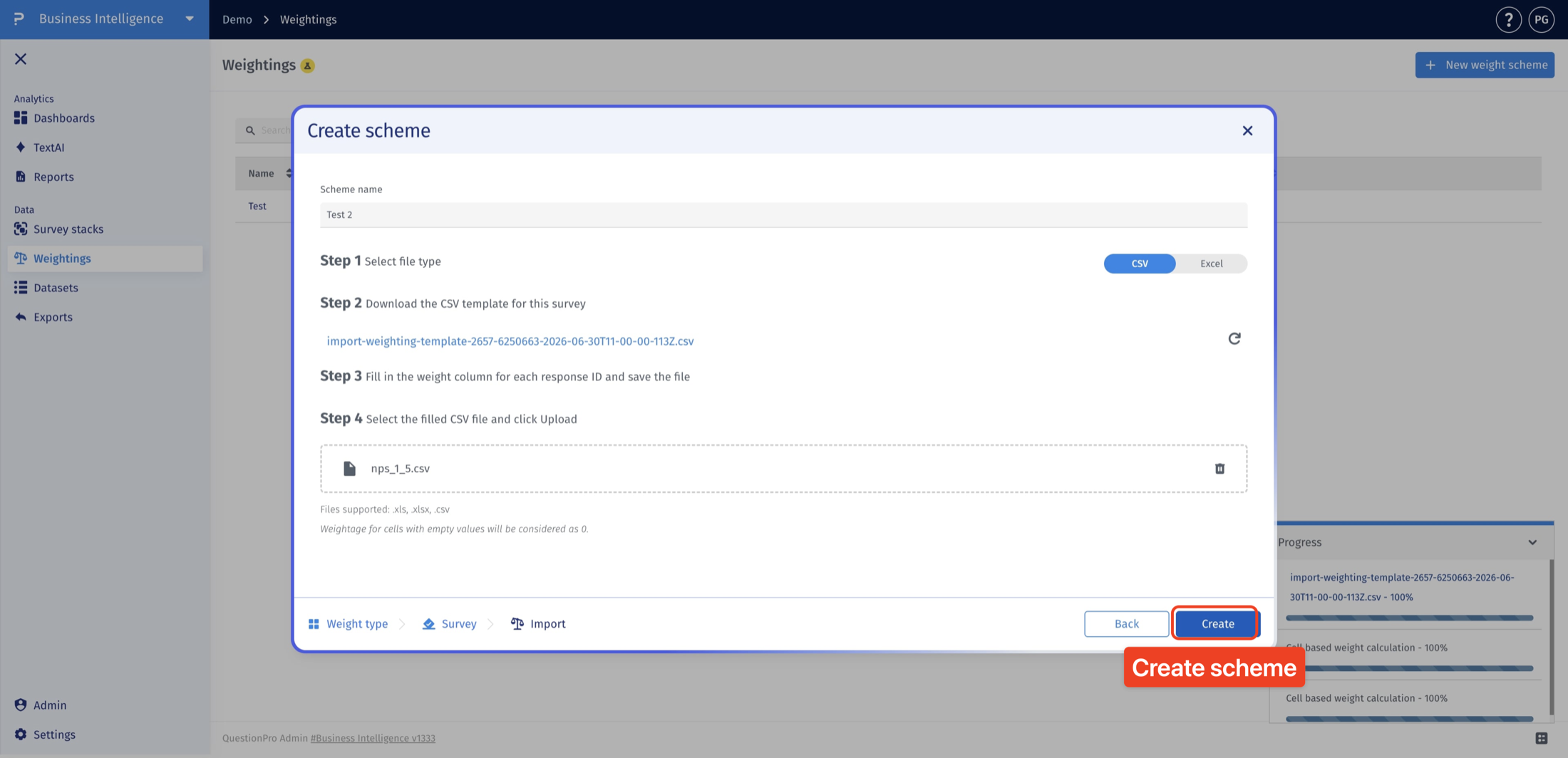Click the Admin user icon
The image size is (1568, 758).
click(x=21, y=705)
